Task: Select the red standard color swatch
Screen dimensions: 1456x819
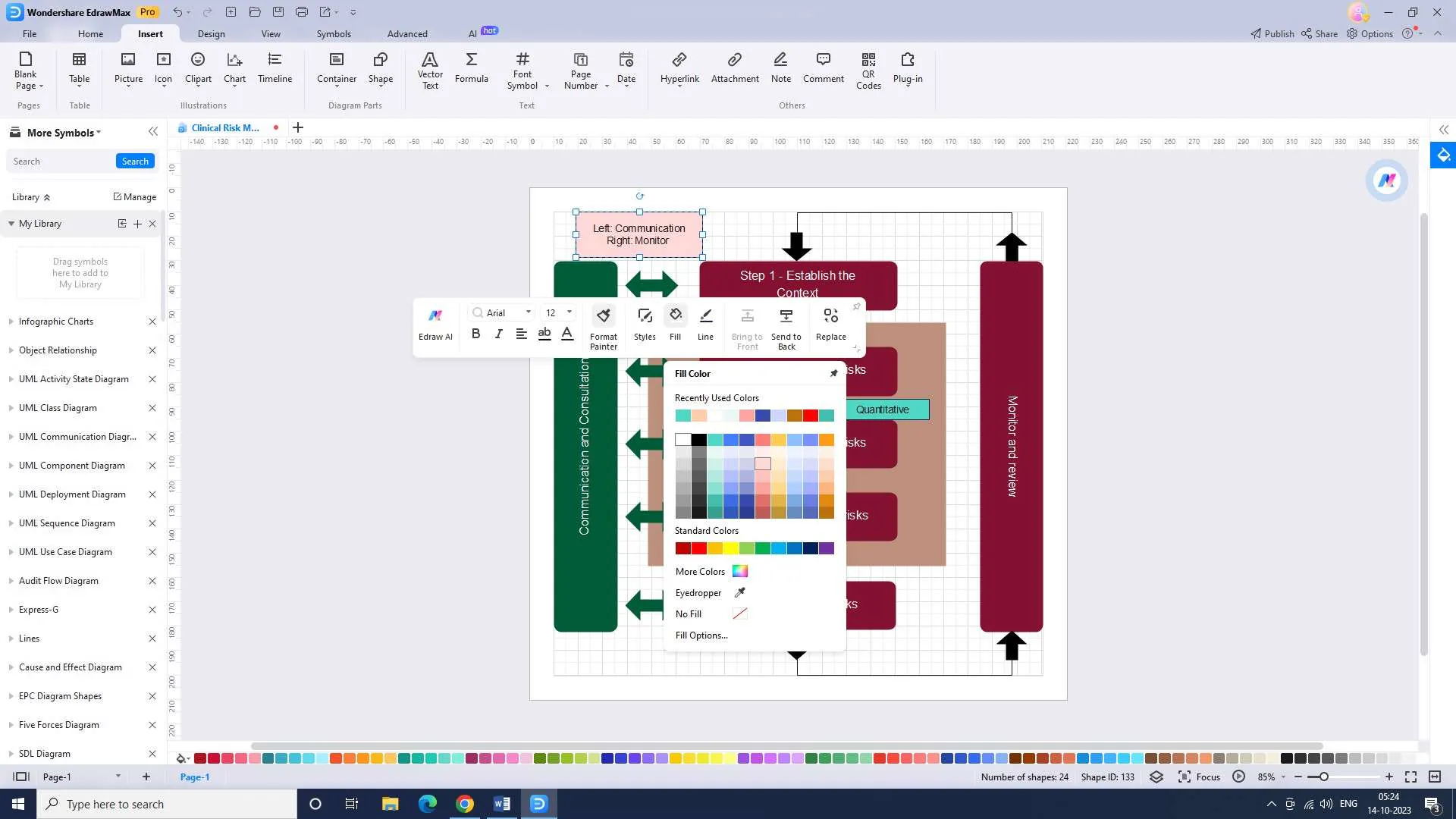Action: 698,548
